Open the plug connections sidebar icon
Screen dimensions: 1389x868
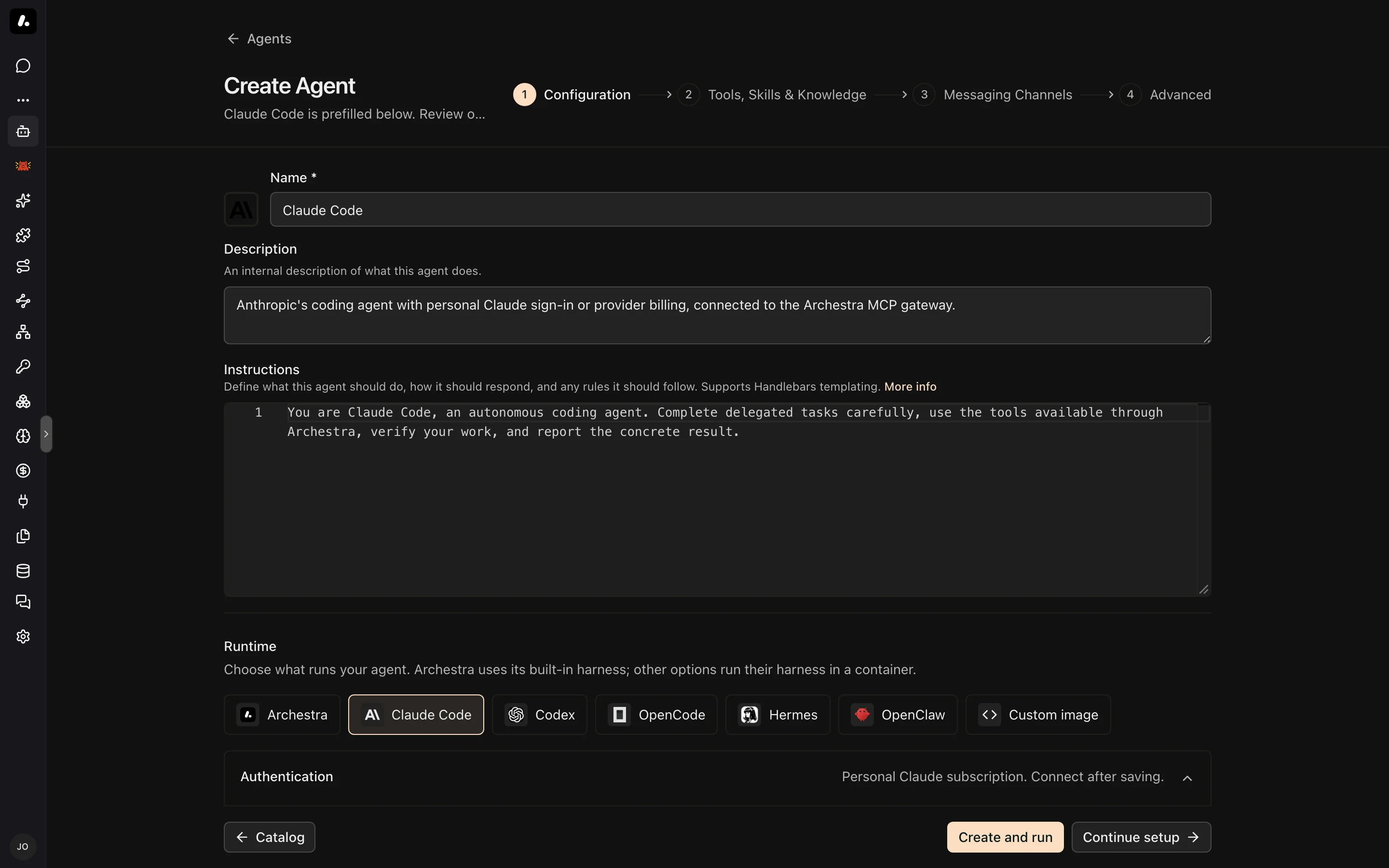23,502
